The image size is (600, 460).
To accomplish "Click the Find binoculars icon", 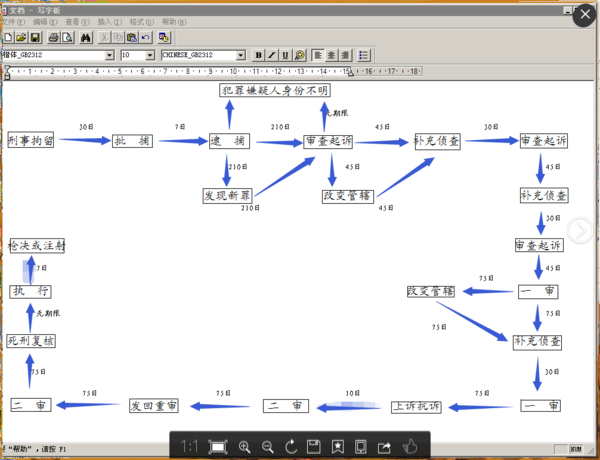I will click(x=84, y=37).
